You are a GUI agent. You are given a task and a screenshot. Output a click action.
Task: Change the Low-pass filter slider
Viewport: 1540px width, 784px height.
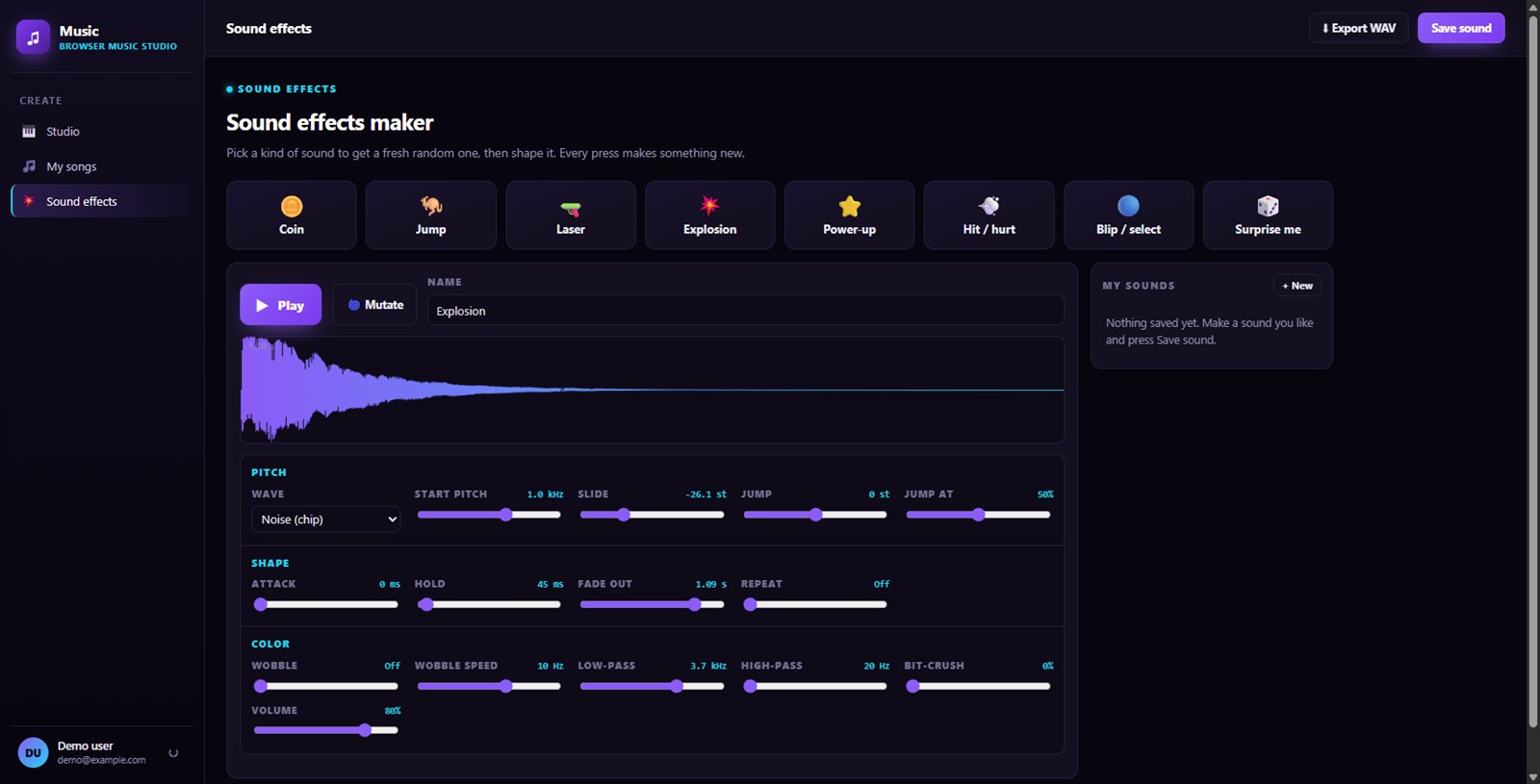(x=652, y=686)
